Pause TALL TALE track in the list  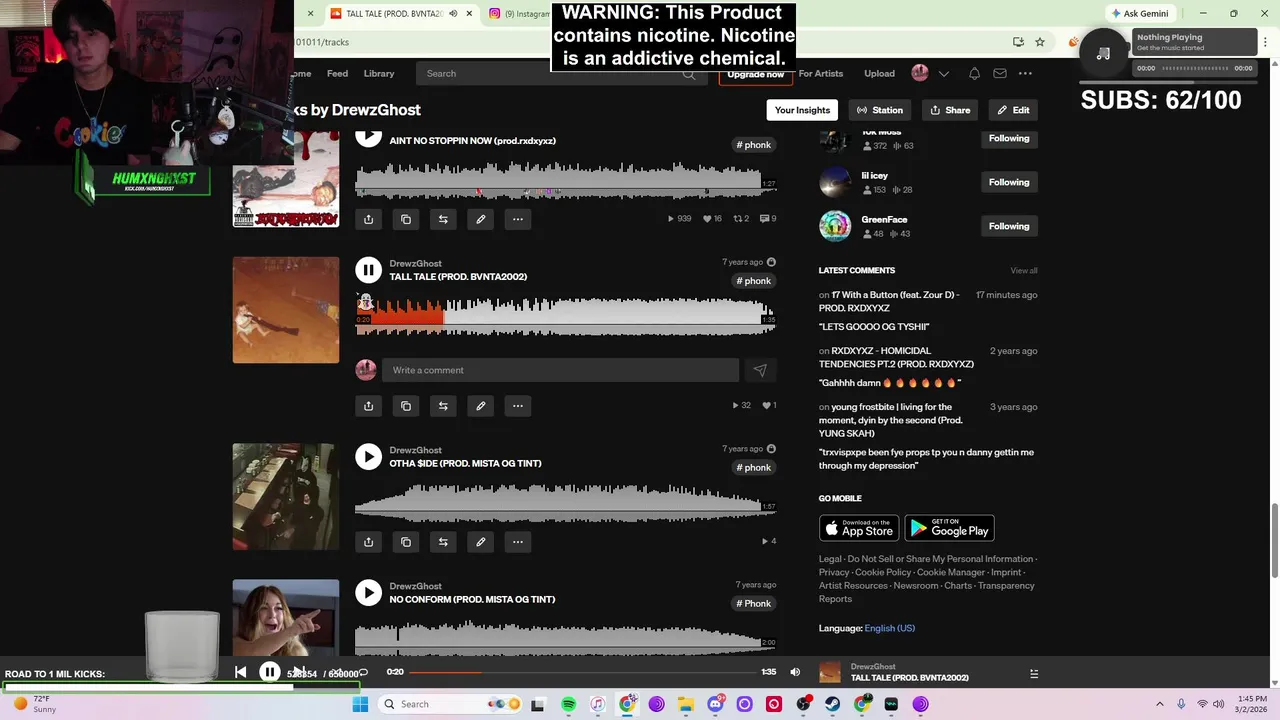[368, 270]
